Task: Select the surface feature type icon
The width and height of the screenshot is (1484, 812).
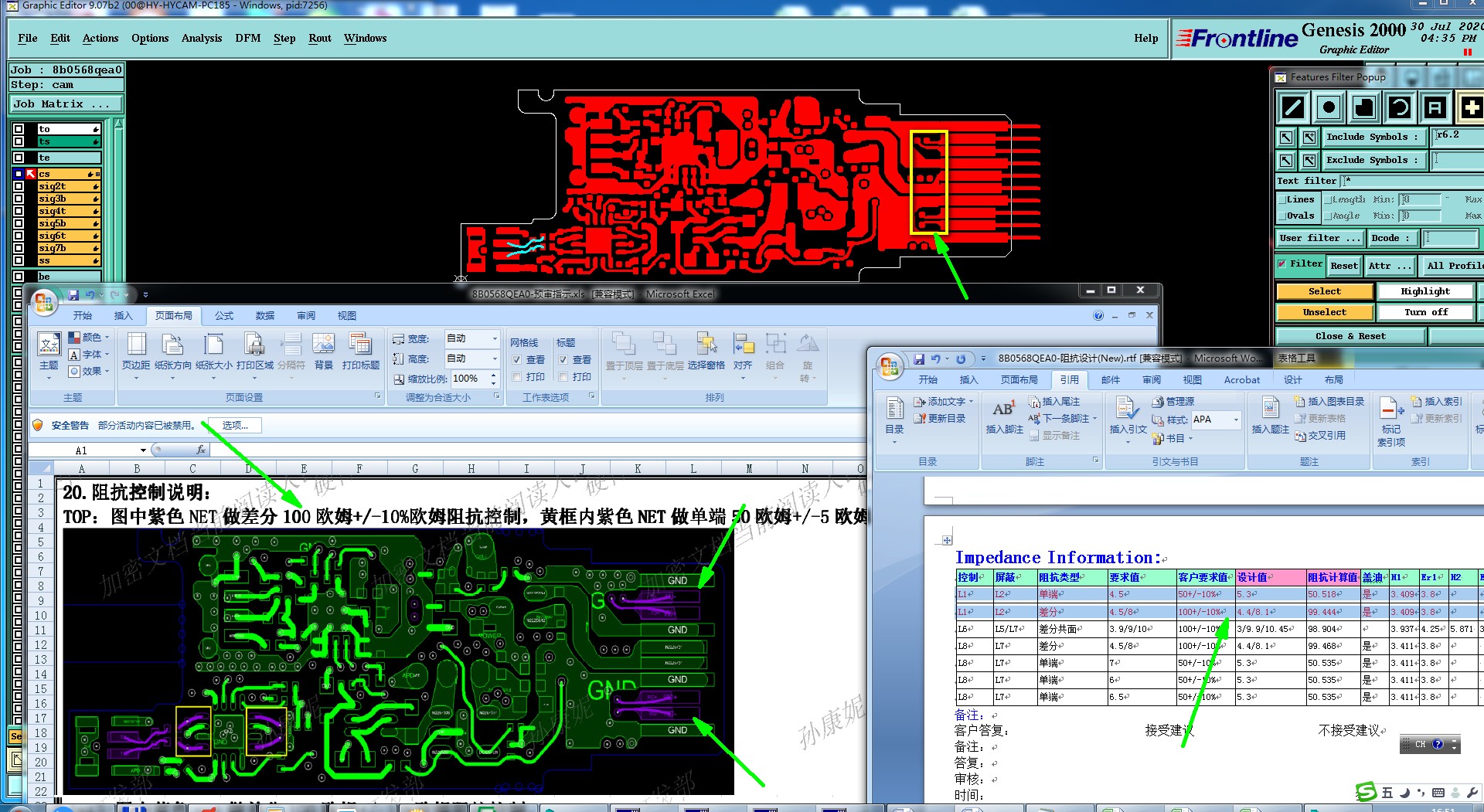Action: tap(1364, 107)
